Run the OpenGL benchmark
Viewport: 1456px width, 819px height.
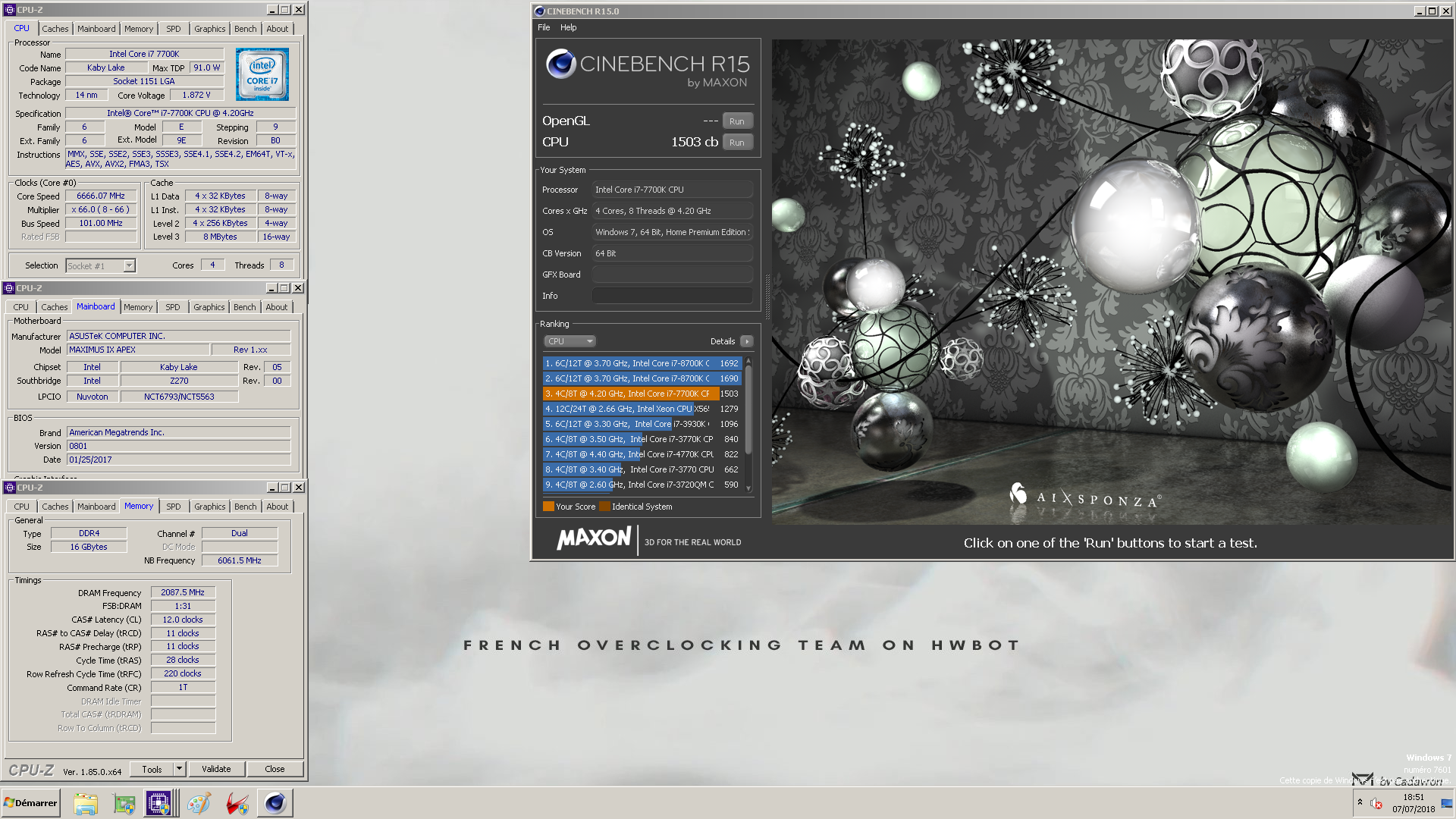pos(737,121)
